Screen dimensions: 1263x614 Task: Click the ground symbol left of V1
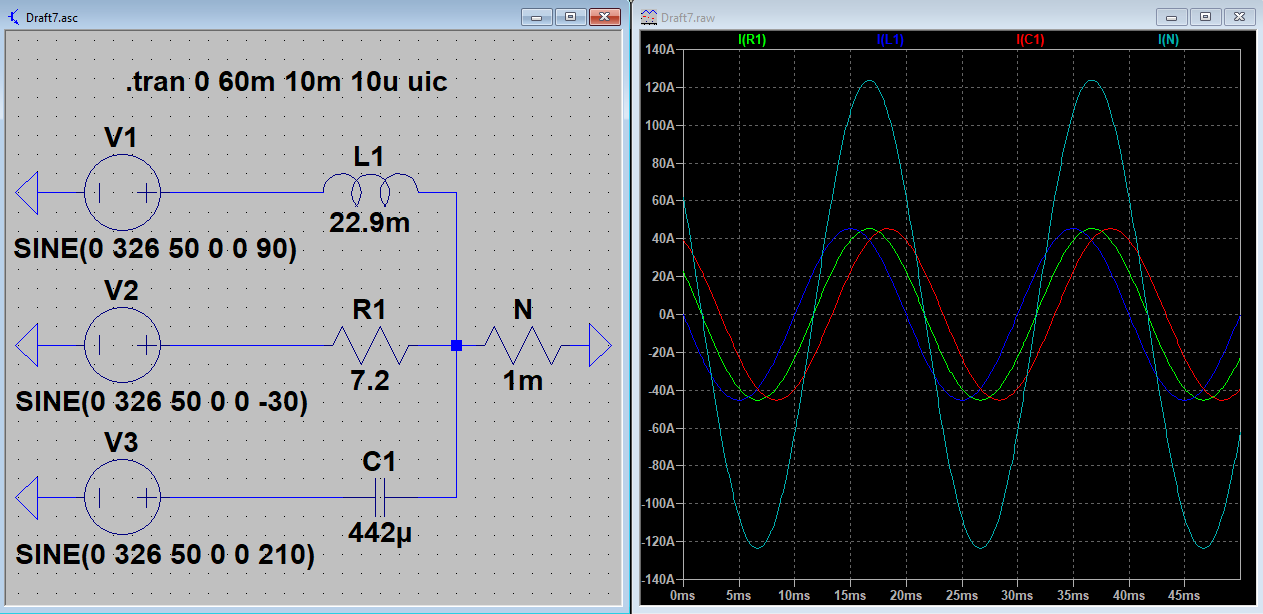29,193
